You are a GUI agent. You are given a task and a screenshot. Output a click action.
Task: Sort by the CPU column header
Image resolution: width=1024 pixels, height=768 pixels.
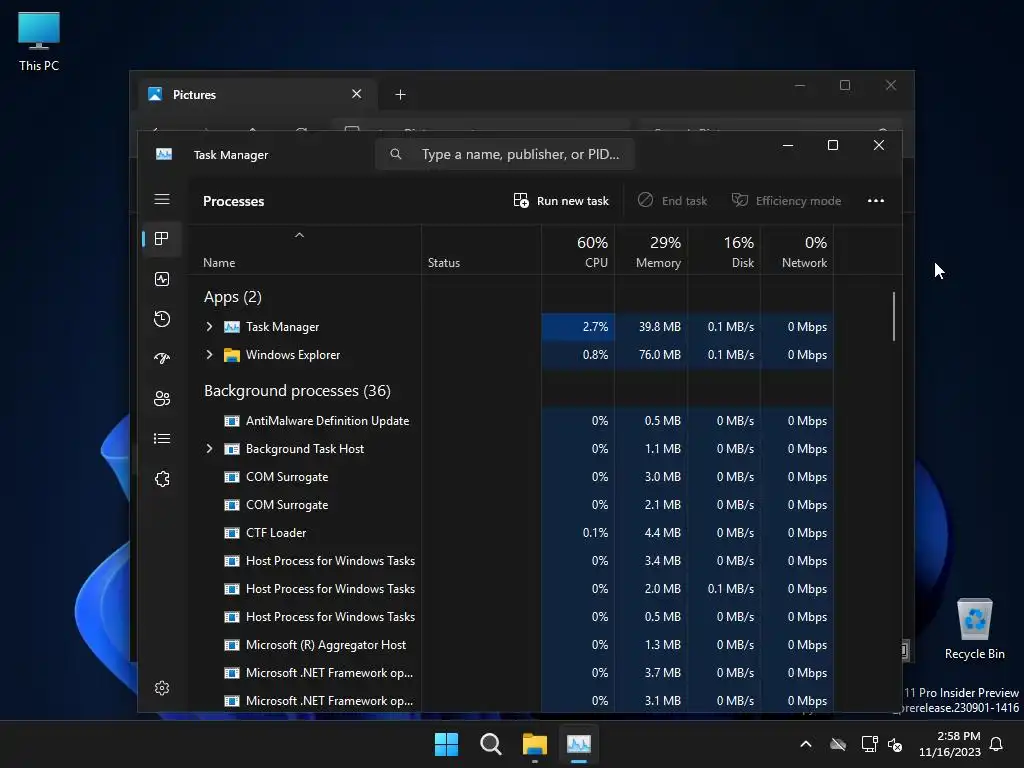(x=578, y=251)
